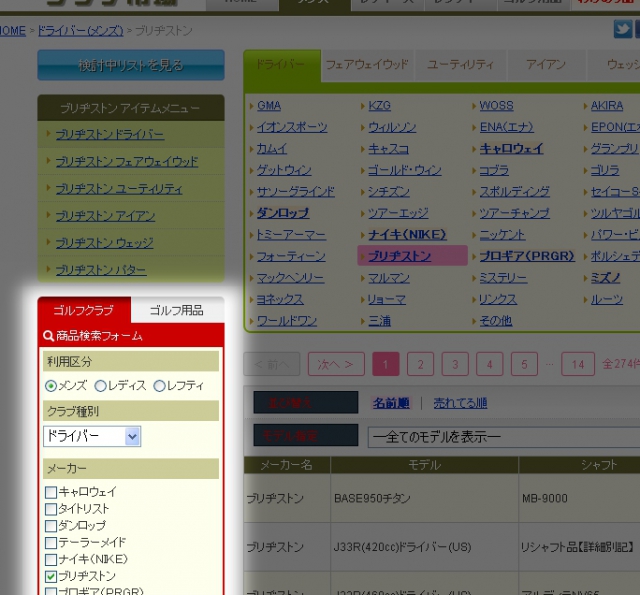Open the 全てのモデルを表示 model dropdown

coord(504,437)
